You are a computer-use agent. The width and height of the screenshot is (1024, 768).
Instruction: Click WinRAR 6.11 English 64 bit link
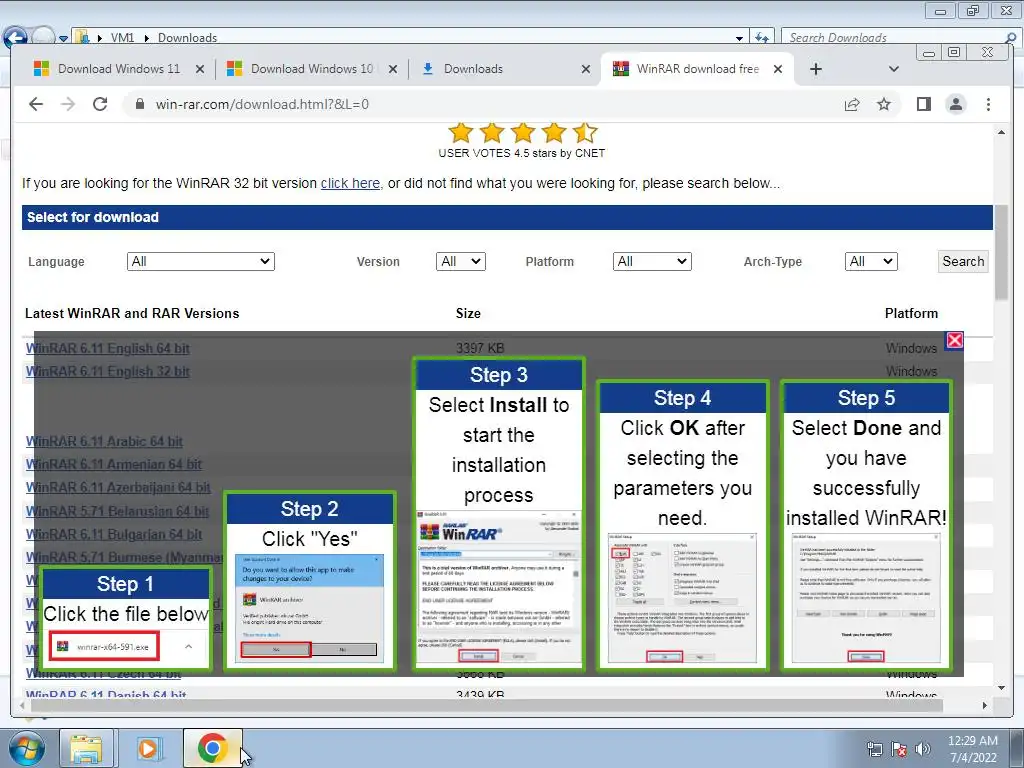(108, 349)
